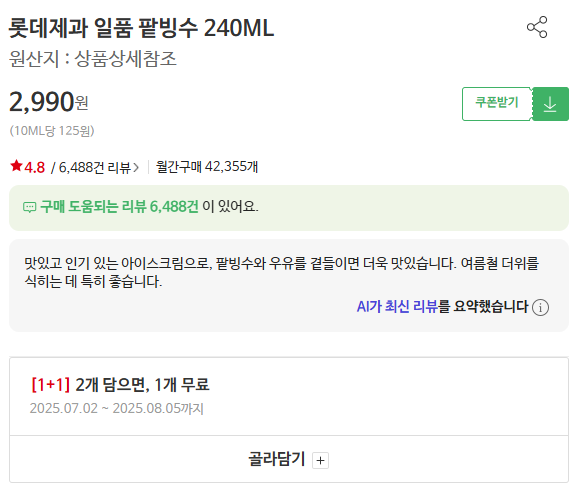Click the AI review summary paragraph
Screen dimensions: 586x490
pyautogui.click(x=281, y=272)
